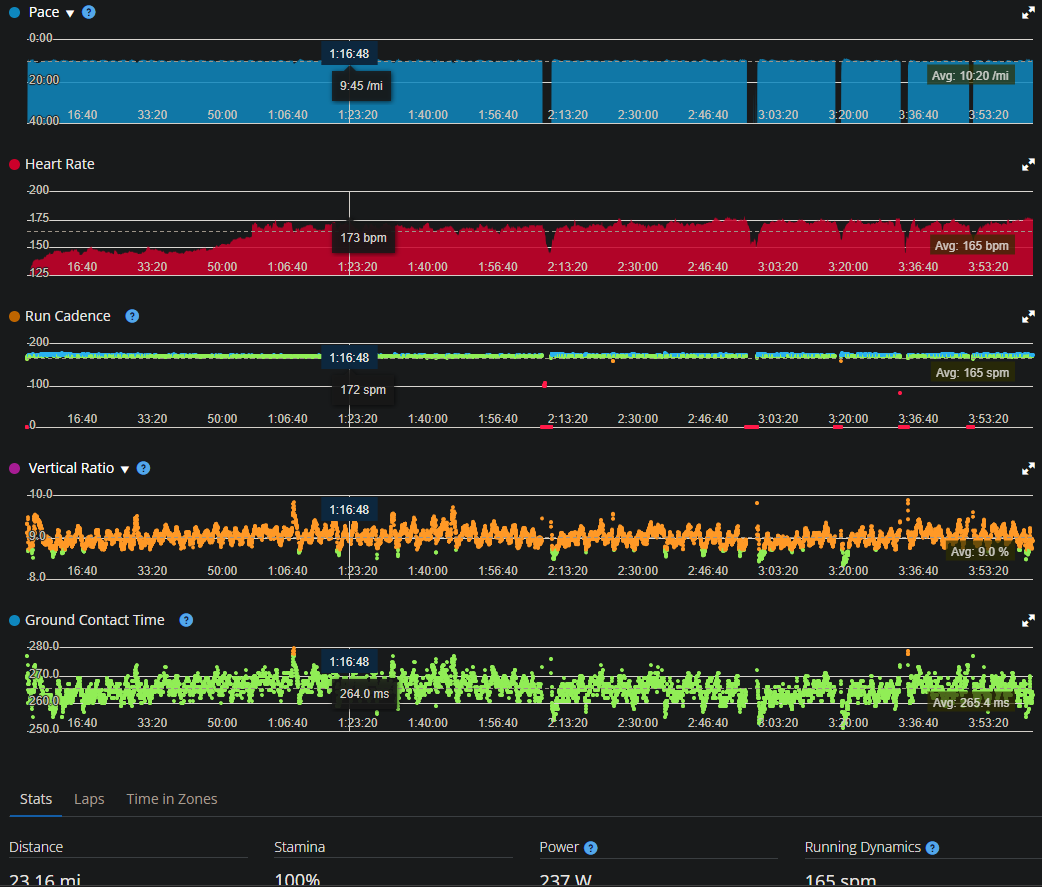Click the '173 bpm' heart rate tooltip
The image size is (1042, 887).
click(x=364, y=238)
